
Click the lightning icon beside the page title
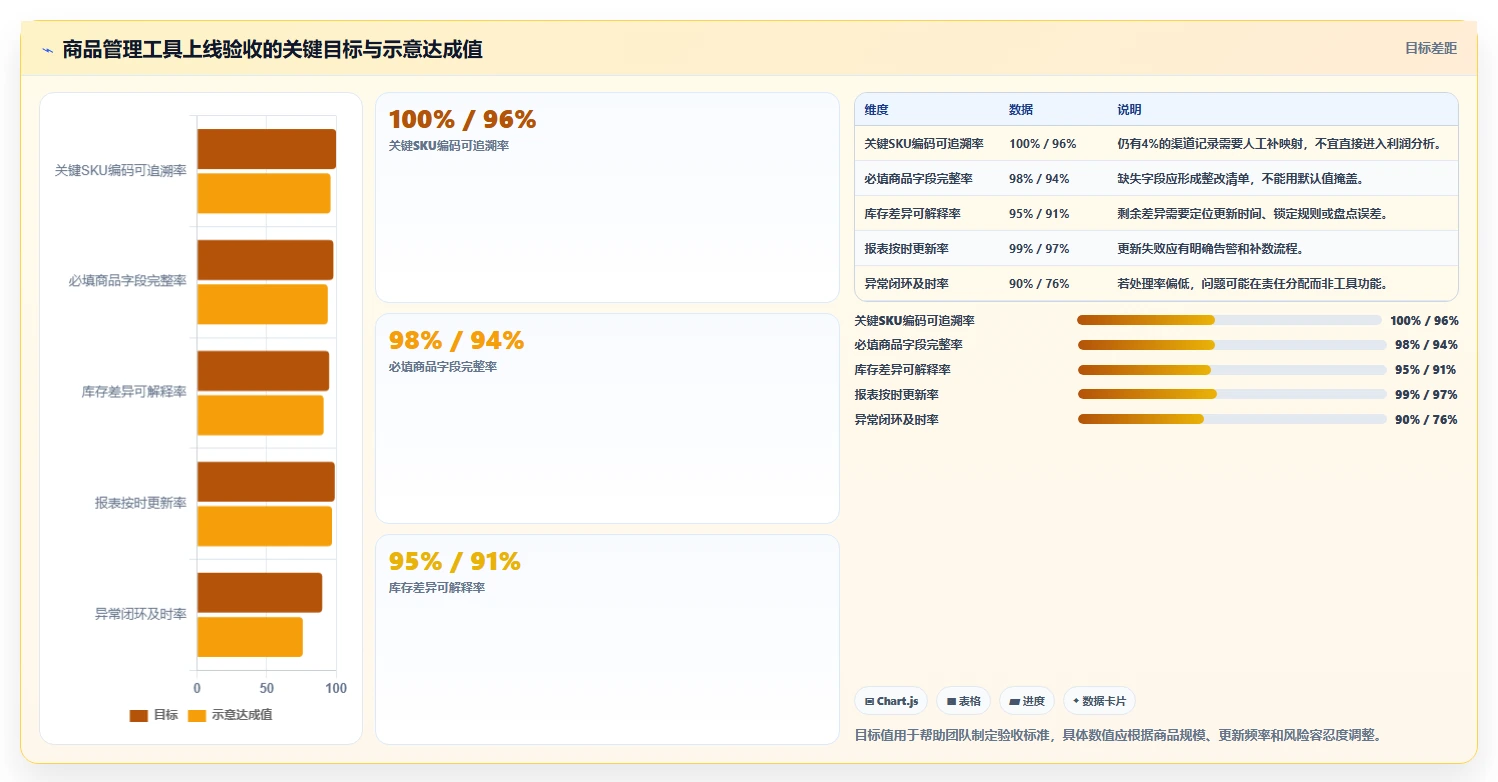pos(47,50)
